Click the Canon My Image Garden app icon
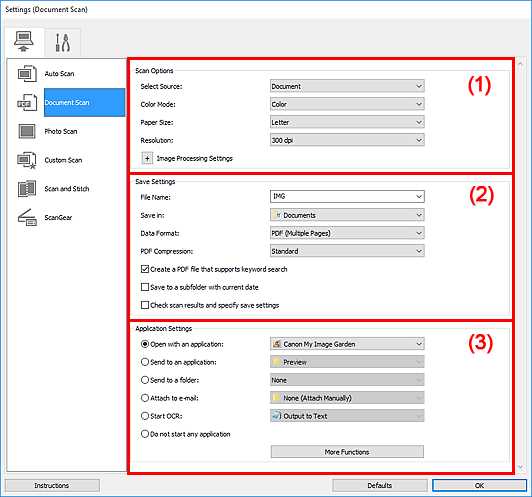Image resolution: width=532 pixels, height=497 pixels. (x=277, y=344)
